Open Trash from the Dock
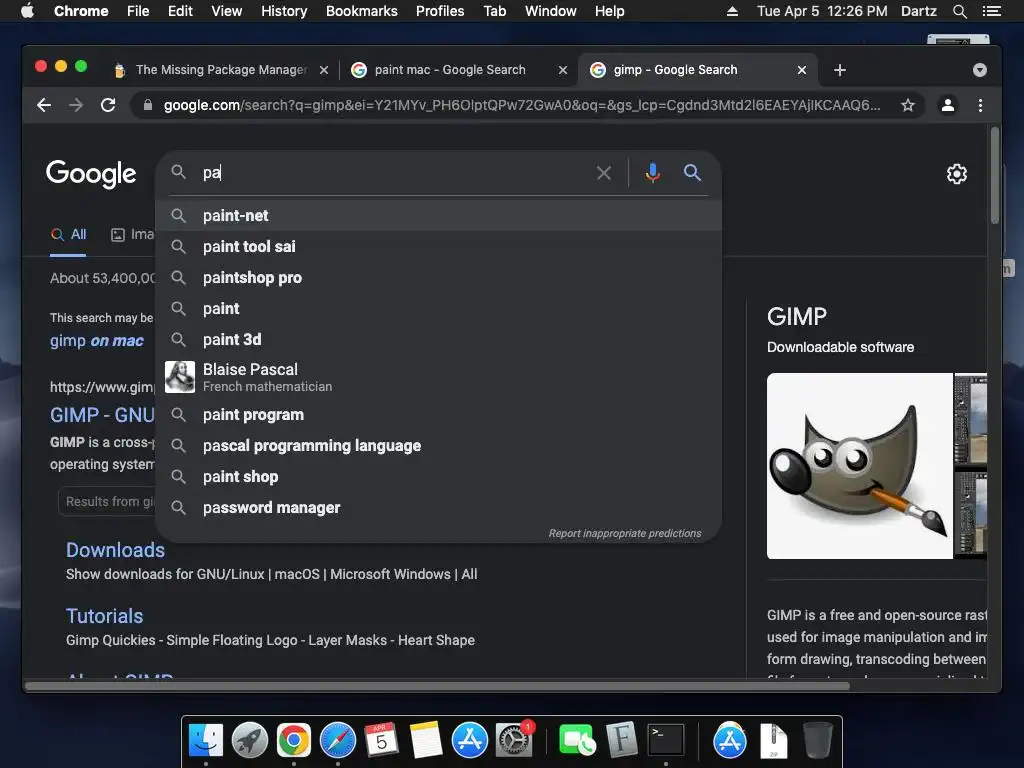Image resolution: width=1024 pixels, height=768 pixels. [817, 740]
